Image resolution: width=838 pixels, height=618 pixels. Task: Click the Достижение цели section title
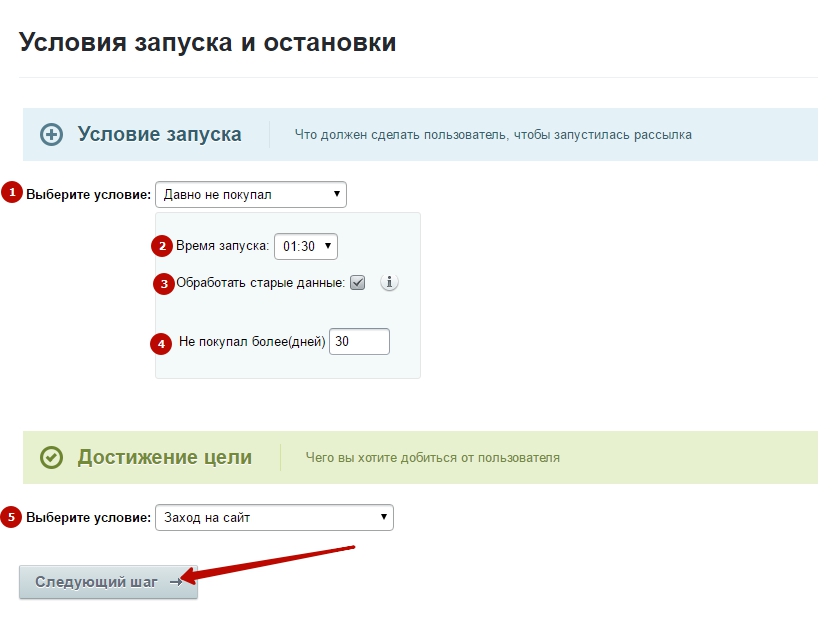(x=165, y=457)
